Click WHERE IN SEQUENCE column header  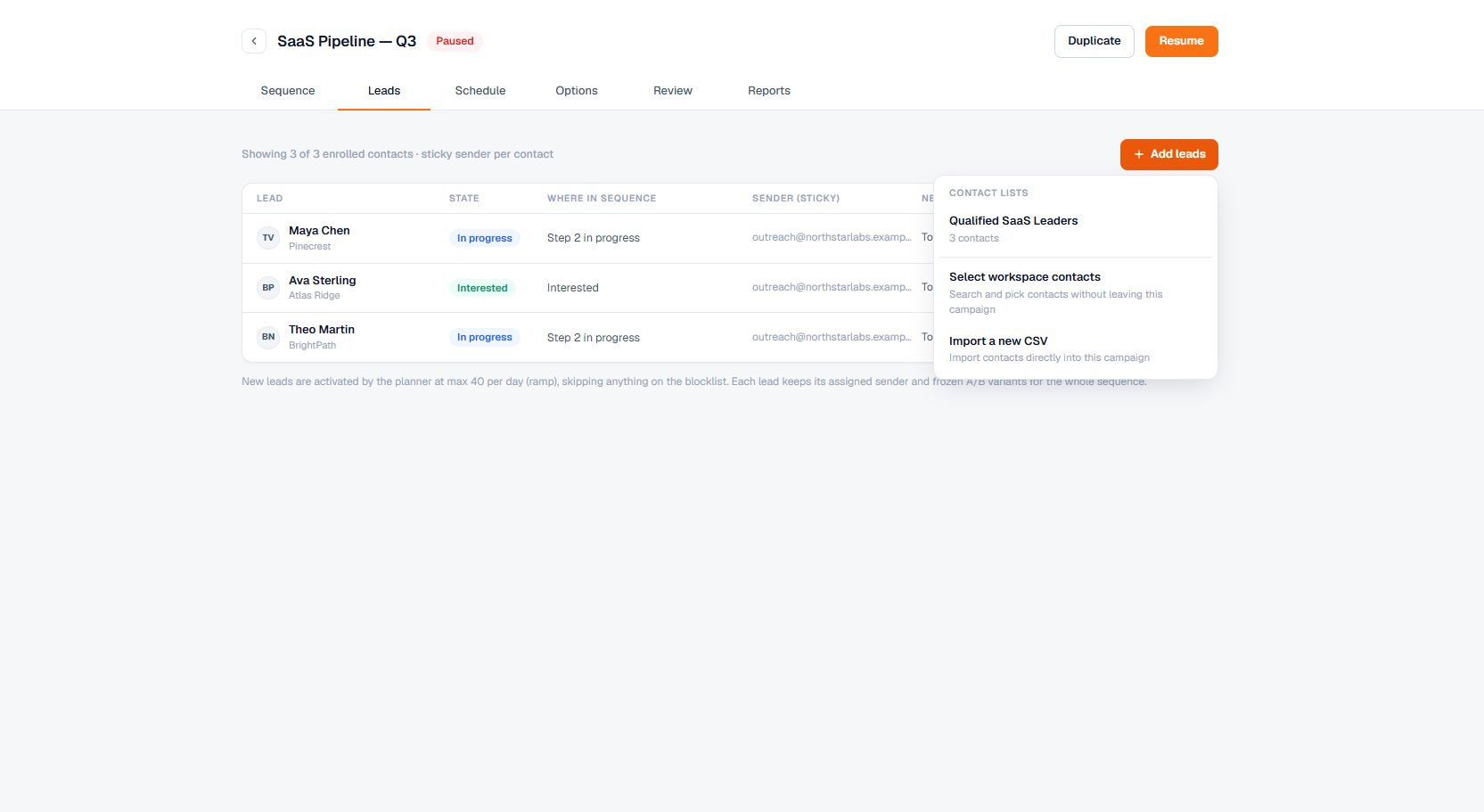point(602,199)
